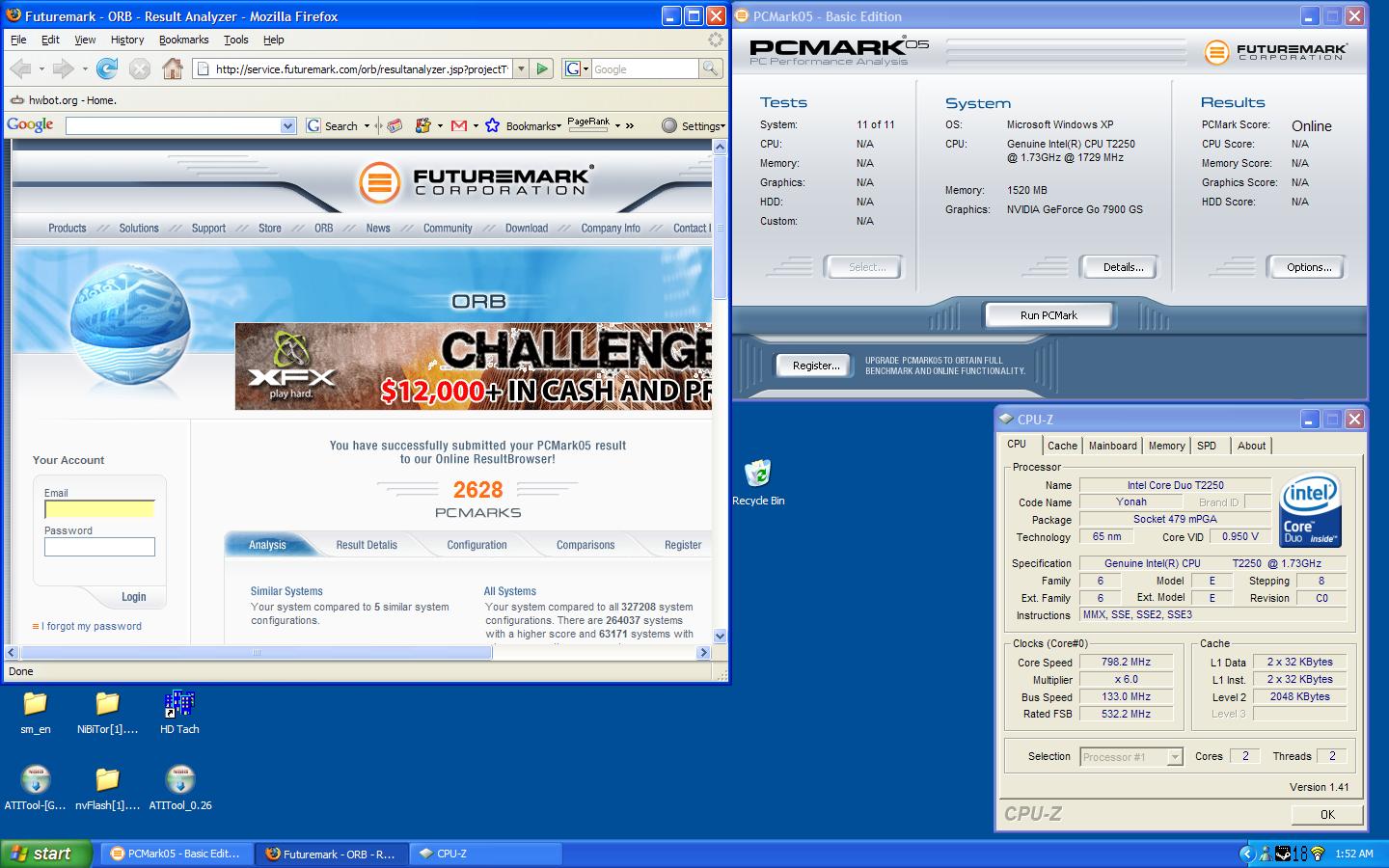Image resolution: width=1389 pixels, height=868 pixels.
Task: Open the Back history dropdown arrow
Action: pyautogui.click(x=41, y=68)
